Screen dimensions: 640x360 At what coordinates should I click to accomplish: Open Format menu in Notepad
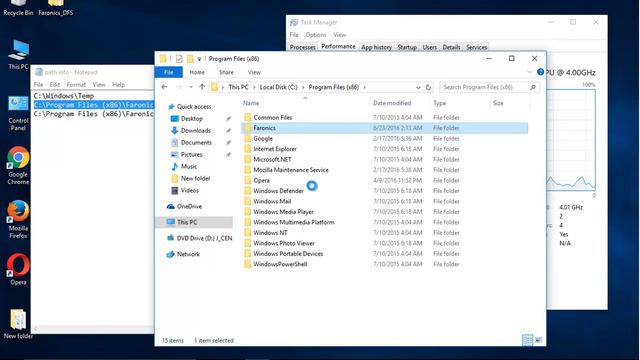[76, 84]
